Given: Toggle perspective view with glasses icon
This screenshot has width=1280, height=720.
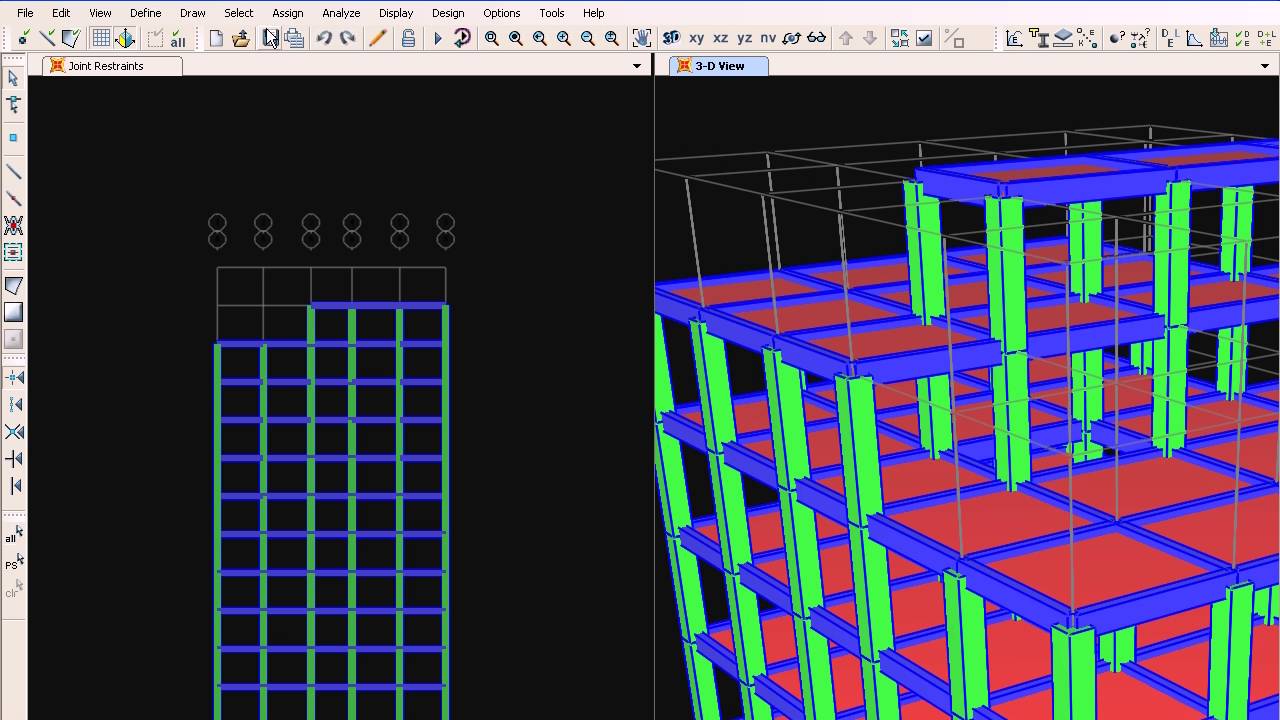Looking at the screenshot, I should coord(816,38).
